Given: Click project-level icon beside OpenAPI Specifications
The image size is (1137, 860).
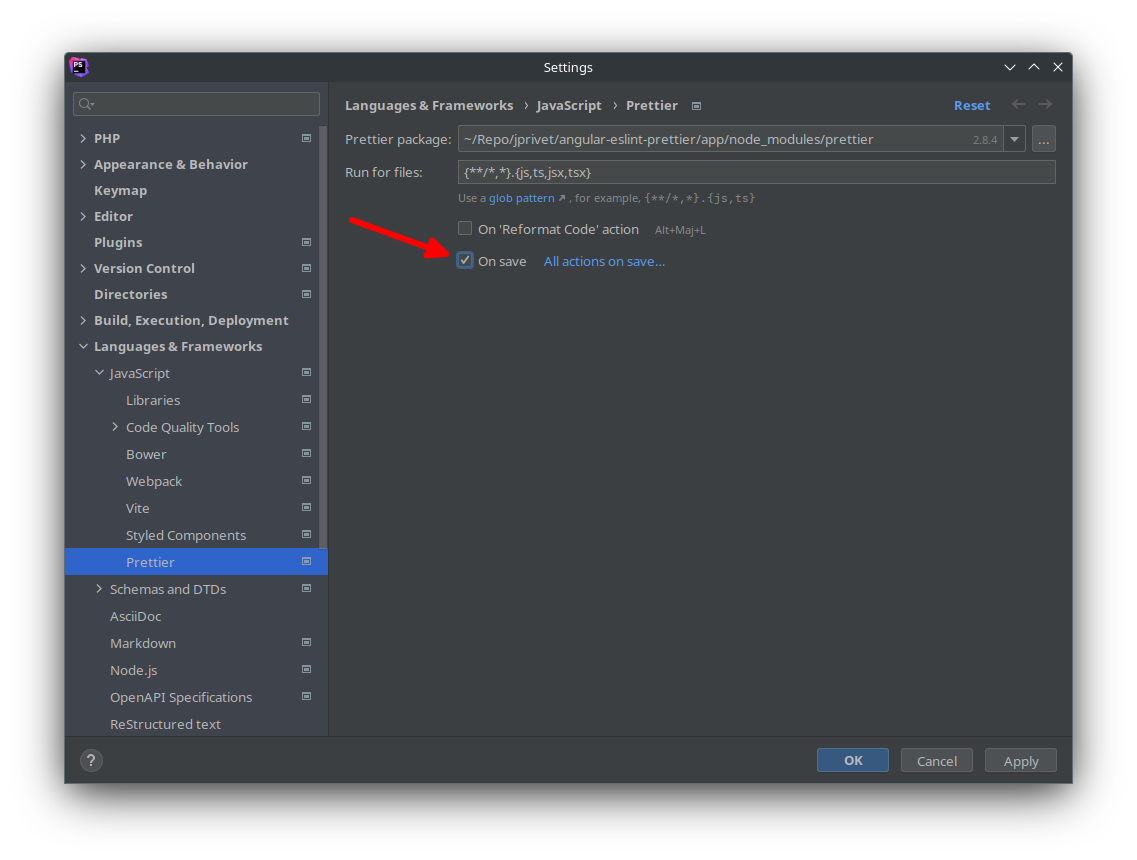Looking at the screenshot, I should [307, 697].
